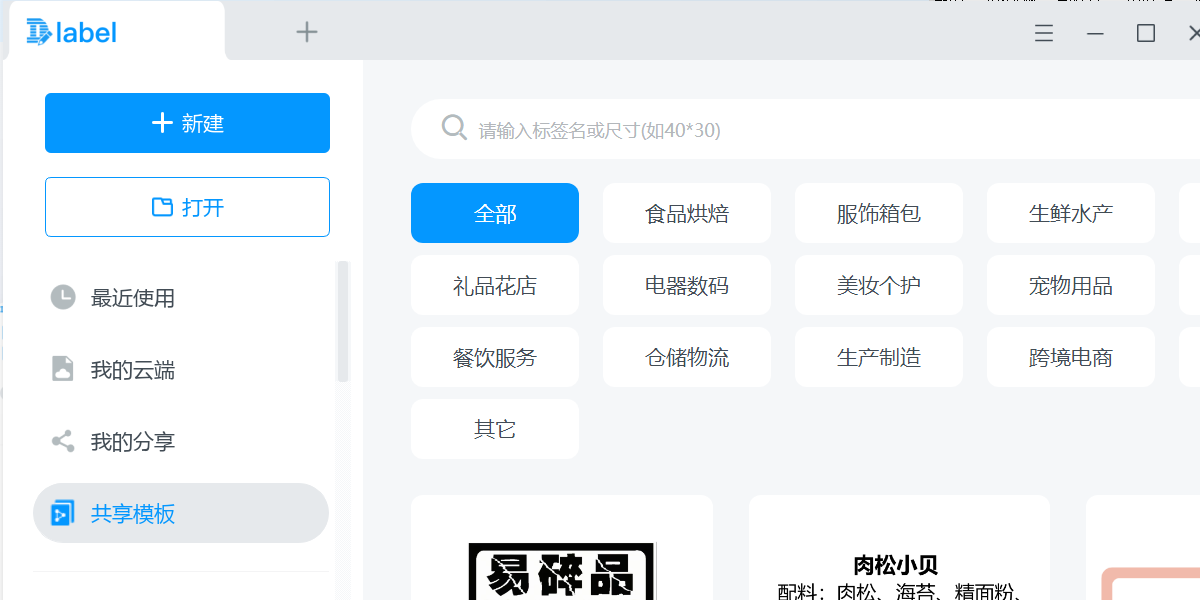Select the 全部 category filter
This screenshot has height=600, width=1200.
pyautogui.click(x=495, y=213)
